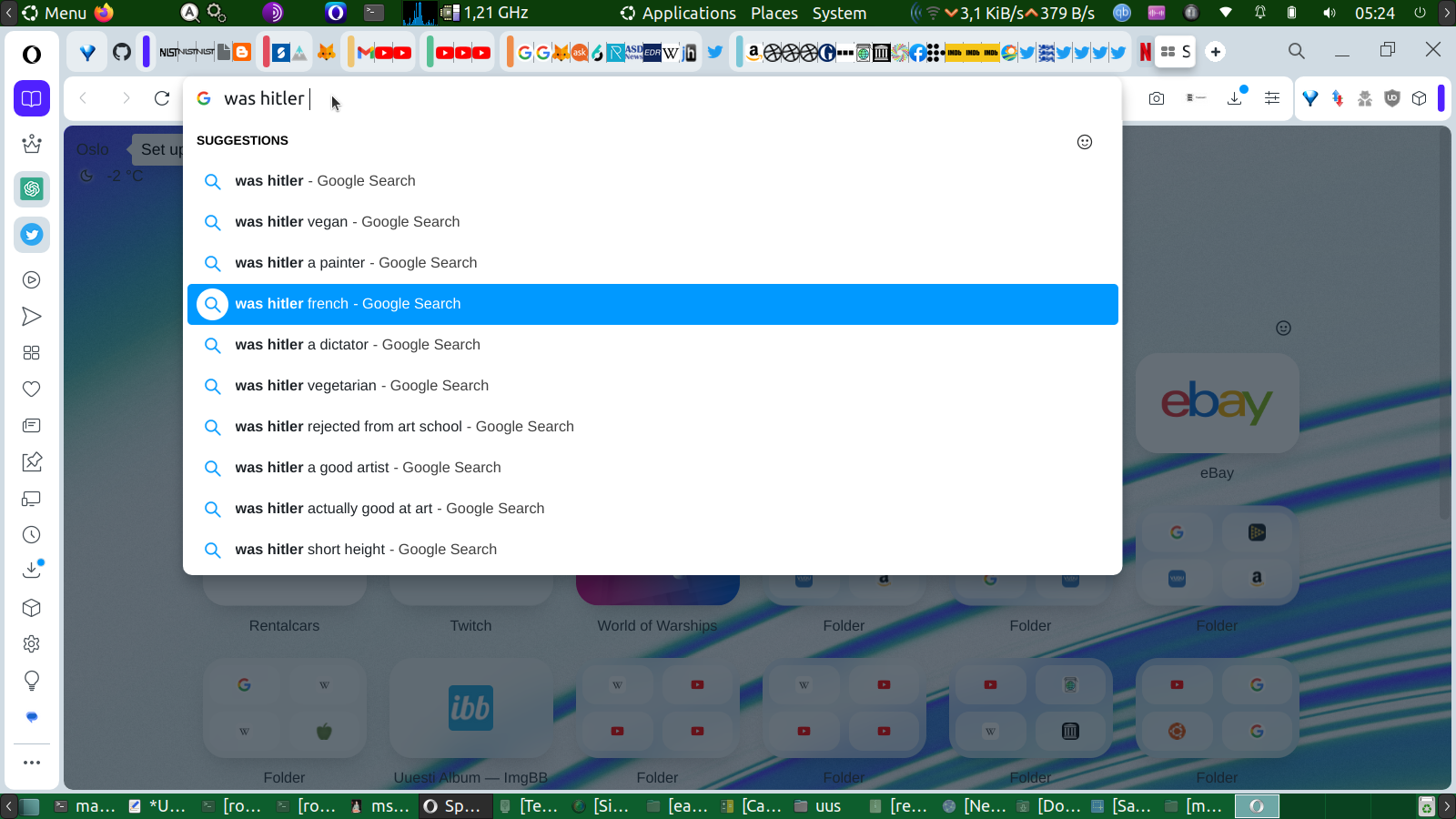Click the lightbulb icon in sidebar
Screen dimensions: 1456x819
(x=32, y=681)
